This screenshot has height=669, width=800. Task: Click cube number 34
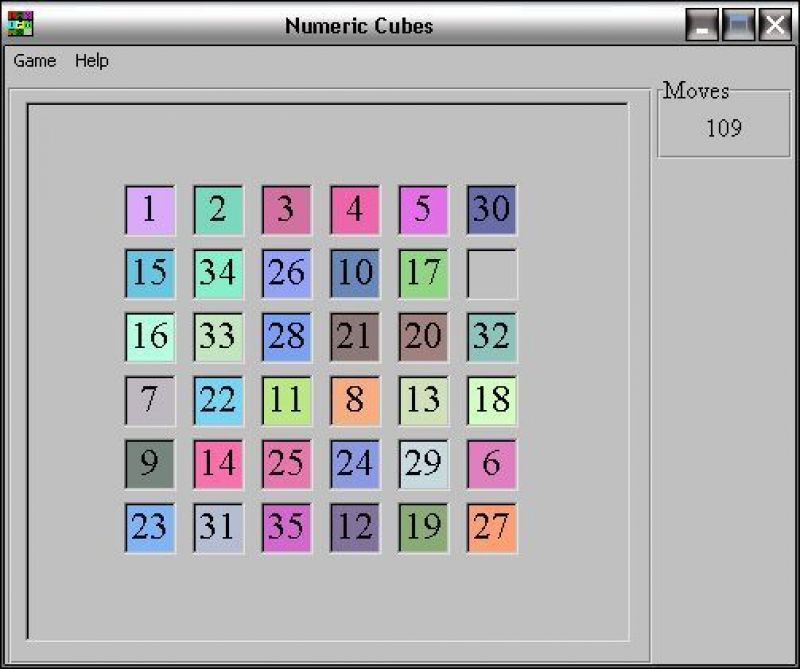click(218, 274)
